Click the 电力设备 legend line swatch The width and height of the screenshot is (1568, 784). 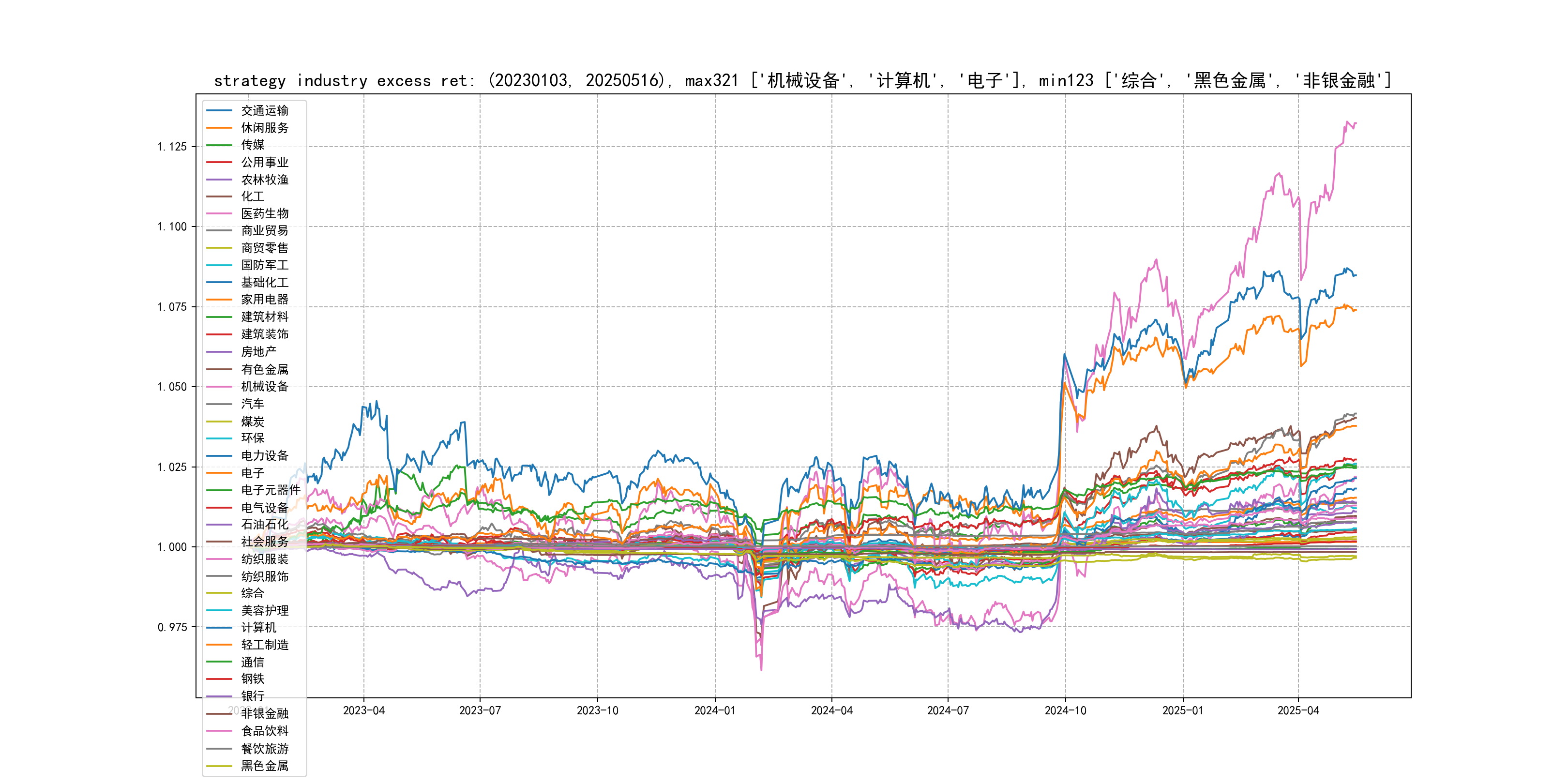pyautogui.click(x=219, y=455)
